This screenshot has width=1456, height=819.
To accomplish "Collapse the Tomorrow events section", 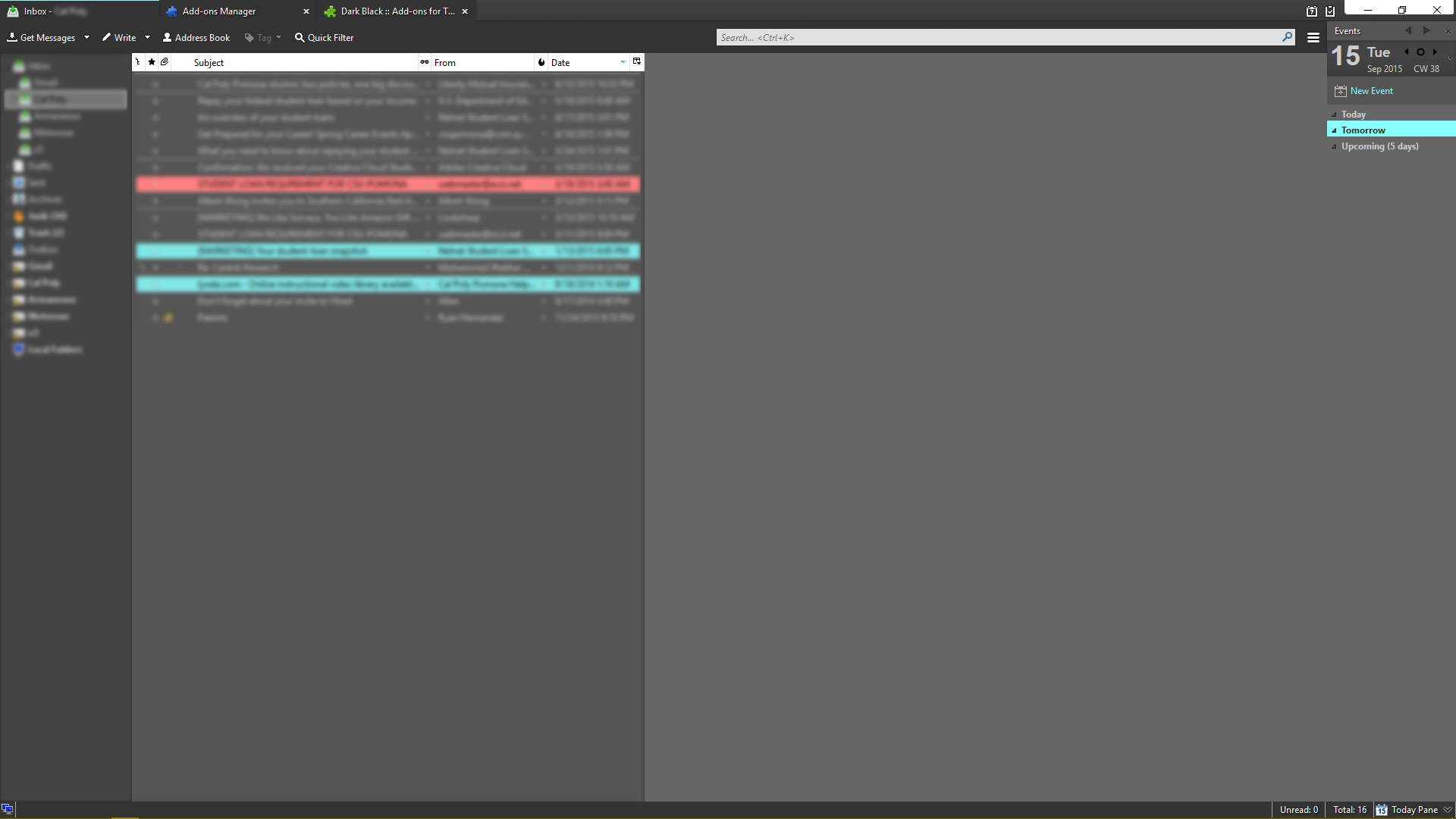I will point(1335,130).
